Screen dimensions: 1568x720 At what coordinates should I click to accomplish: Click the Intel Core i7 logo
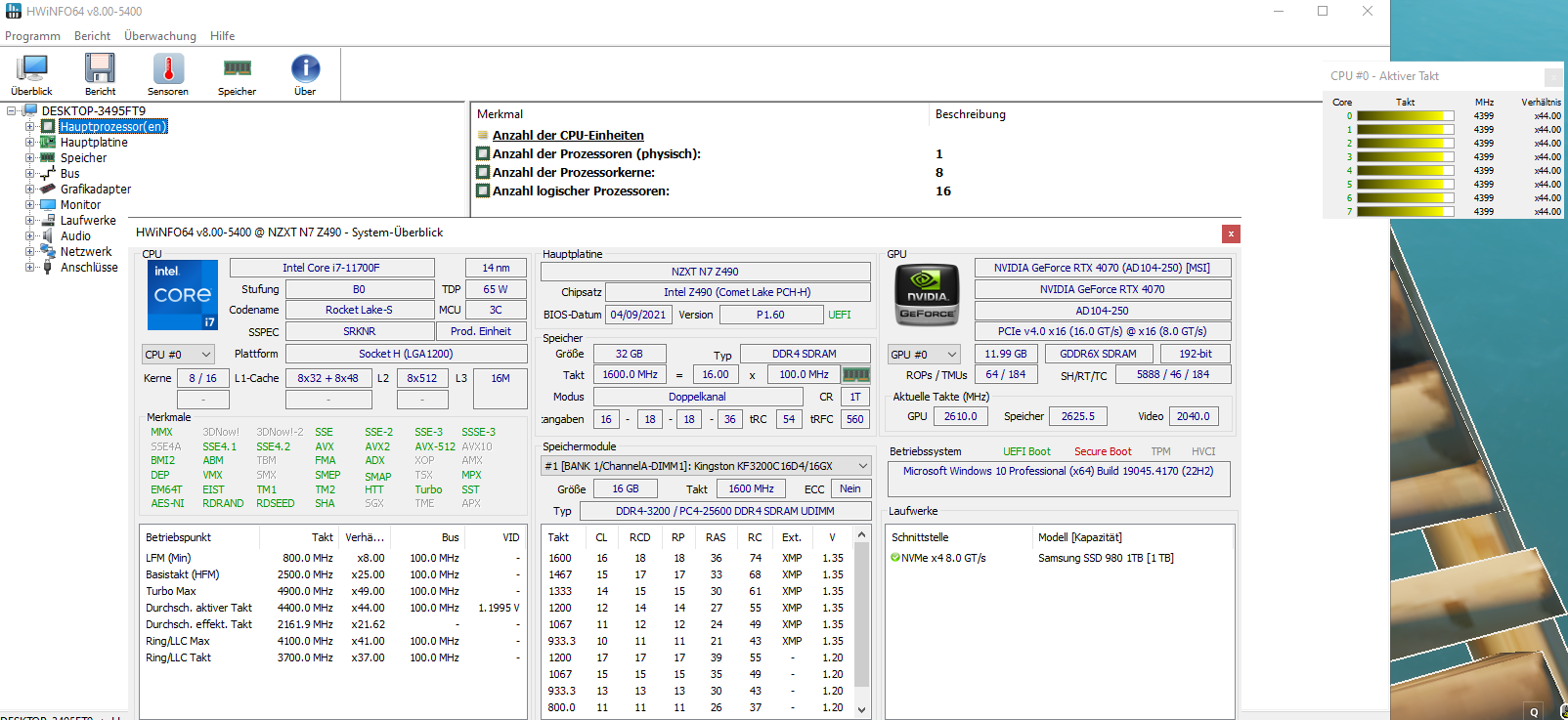[x=183, y=294]
